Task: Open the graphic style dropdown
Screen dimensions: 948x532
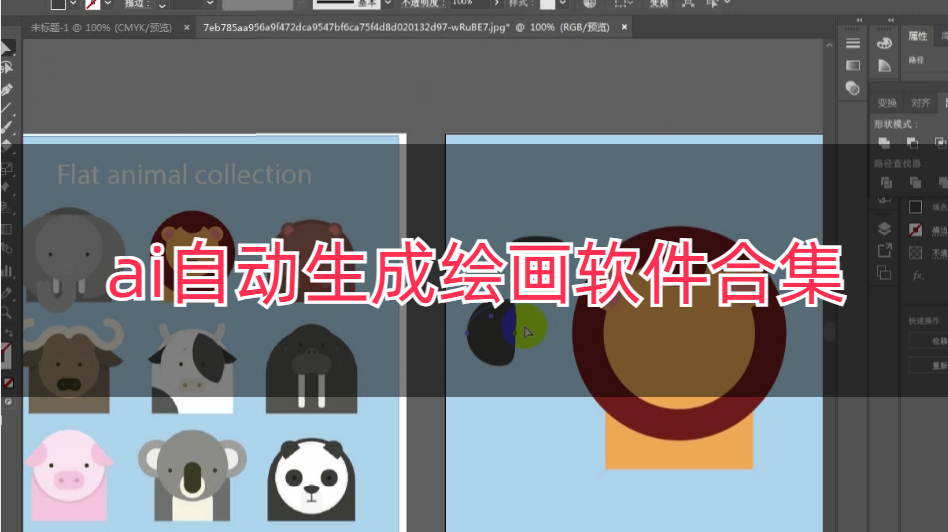Action: pos(562,4)
